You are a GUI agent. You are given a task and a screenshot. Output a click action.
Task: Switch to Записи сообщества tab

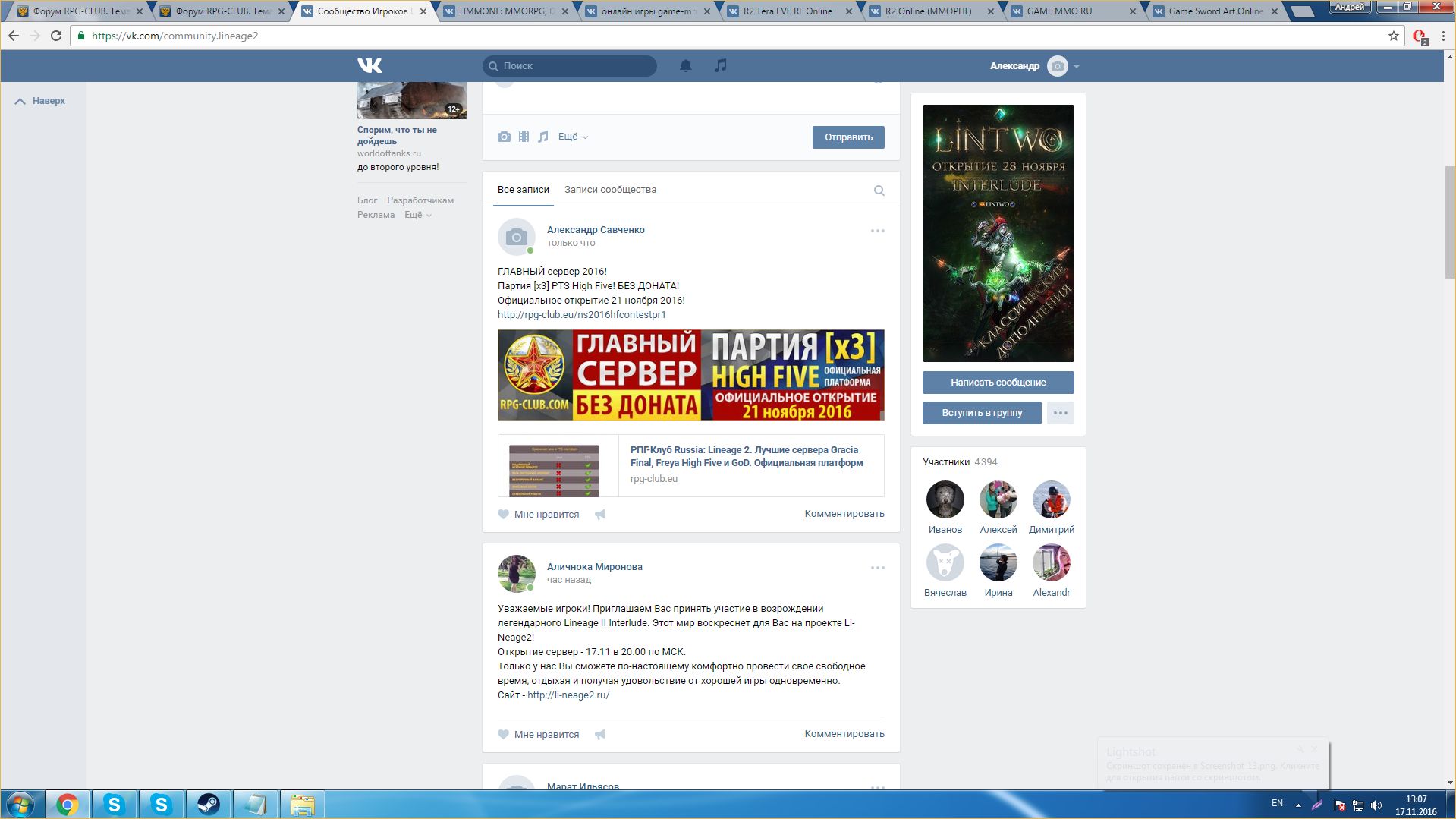click(x=610, y=190)
